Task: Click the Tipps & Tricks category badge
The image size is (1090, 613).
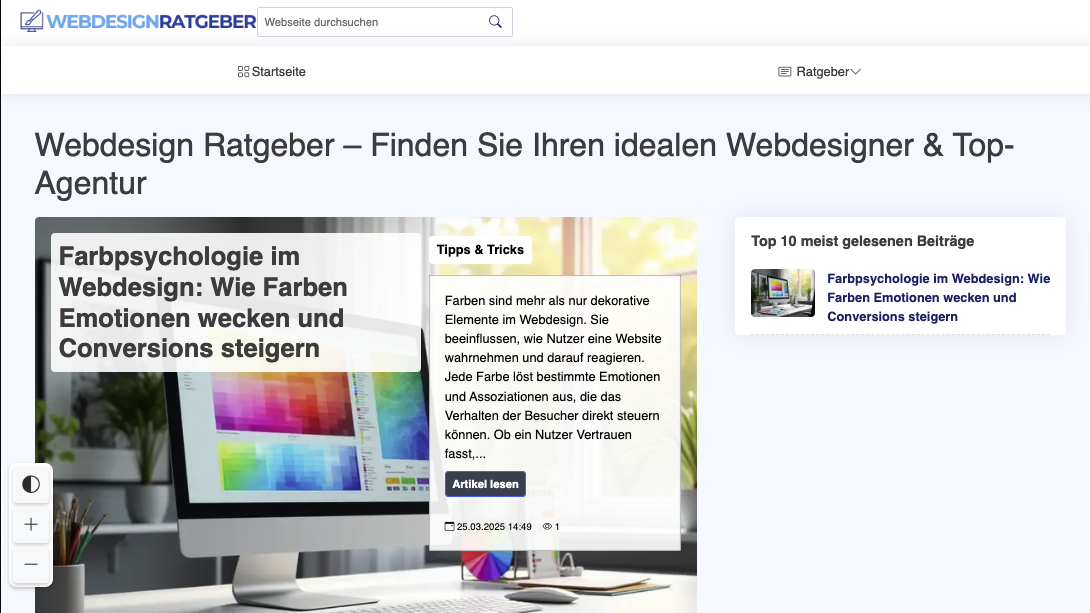Action: point(480,249)
